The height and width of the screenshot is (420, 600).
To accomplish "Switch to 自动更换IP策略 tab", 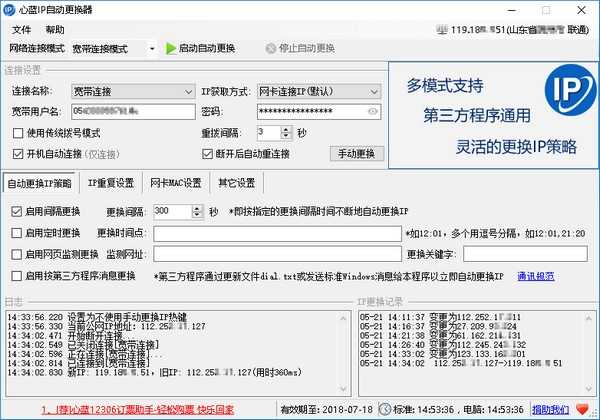I will coord(40,183).
